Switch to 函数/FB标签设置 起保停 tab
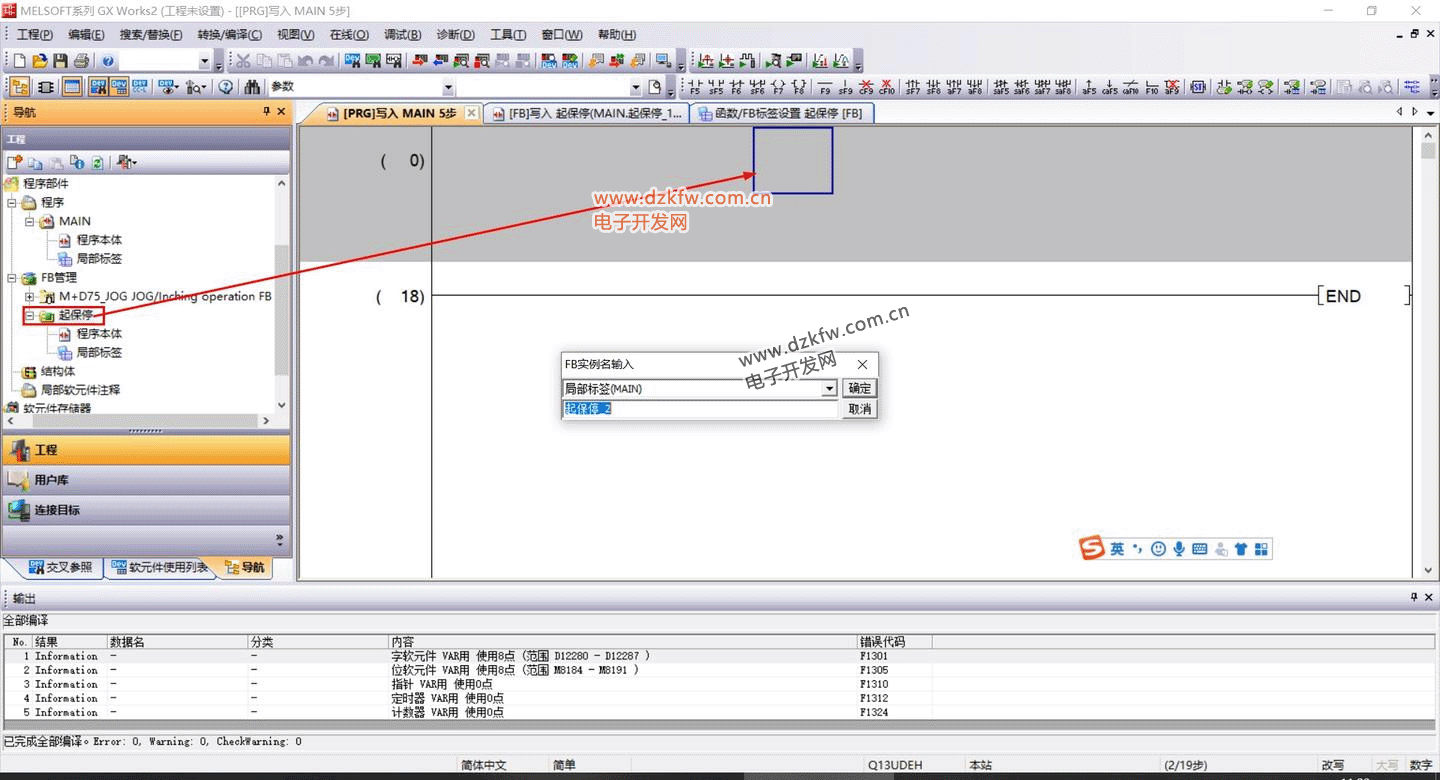Viewport: 1440px width, 780px height. [x=780, y=114]
